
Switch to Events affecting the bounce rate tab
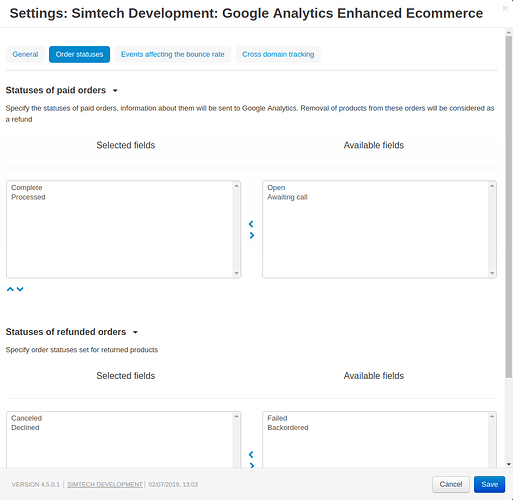(x=173, y=54)
